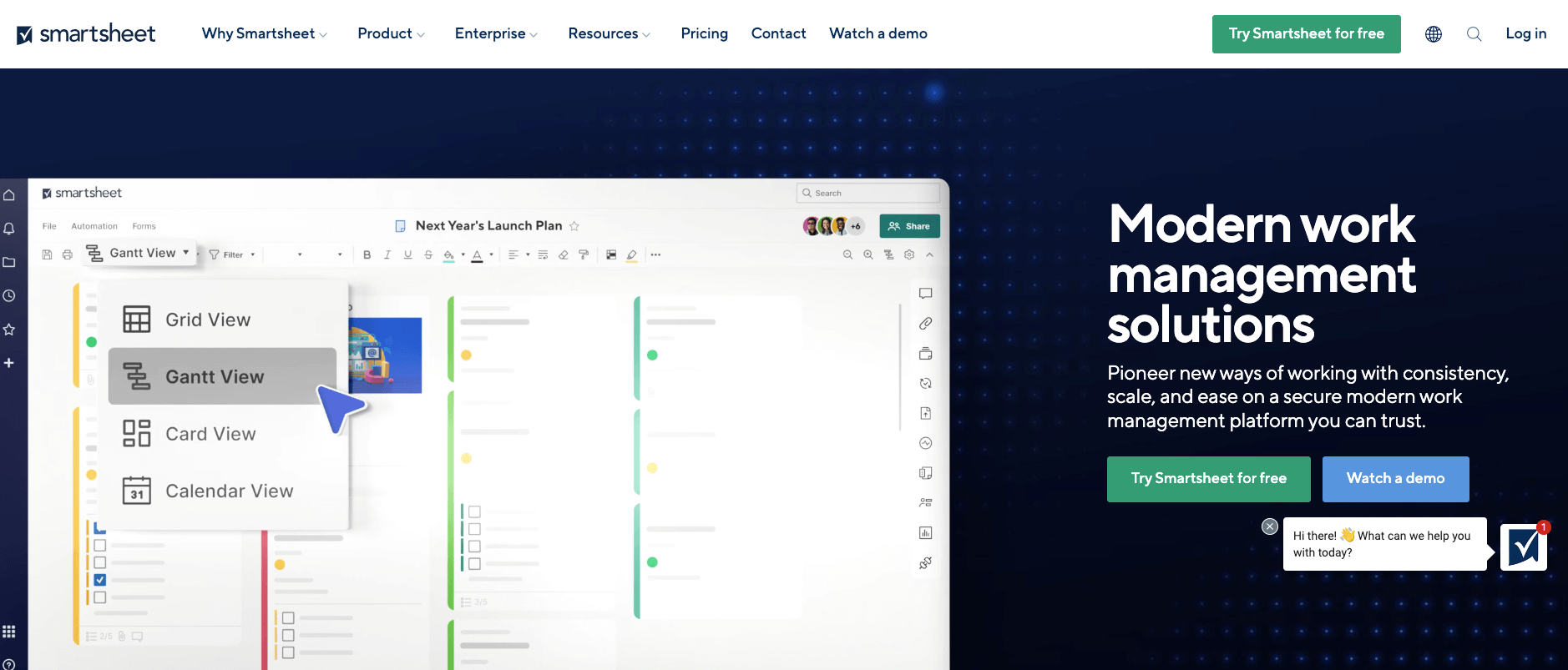Click the save icon in the toolbar

coord(47,254)
